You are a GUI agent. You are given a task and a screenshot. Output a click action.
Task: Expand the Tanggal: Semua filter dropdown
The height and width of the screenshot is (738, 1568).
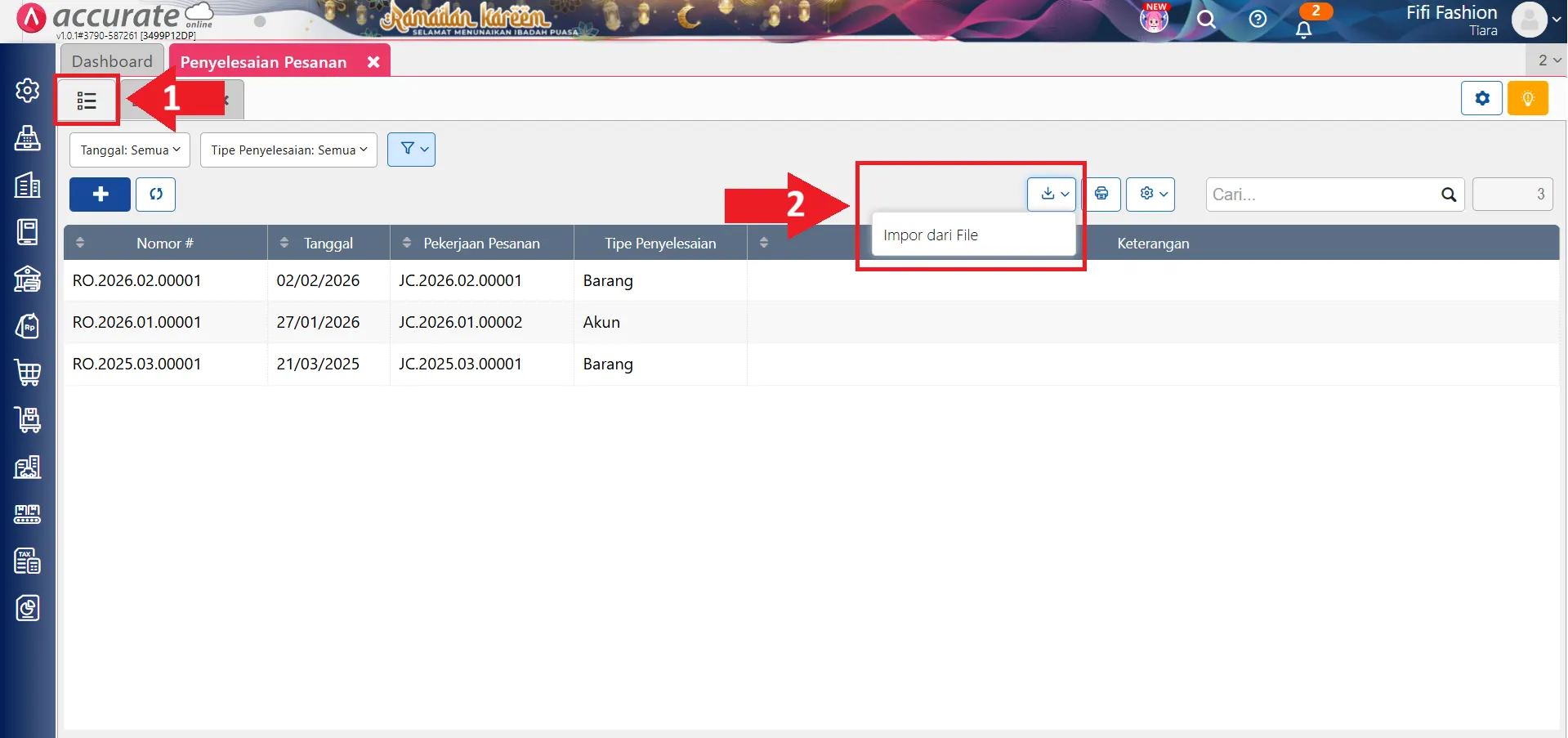click(130, 150)
